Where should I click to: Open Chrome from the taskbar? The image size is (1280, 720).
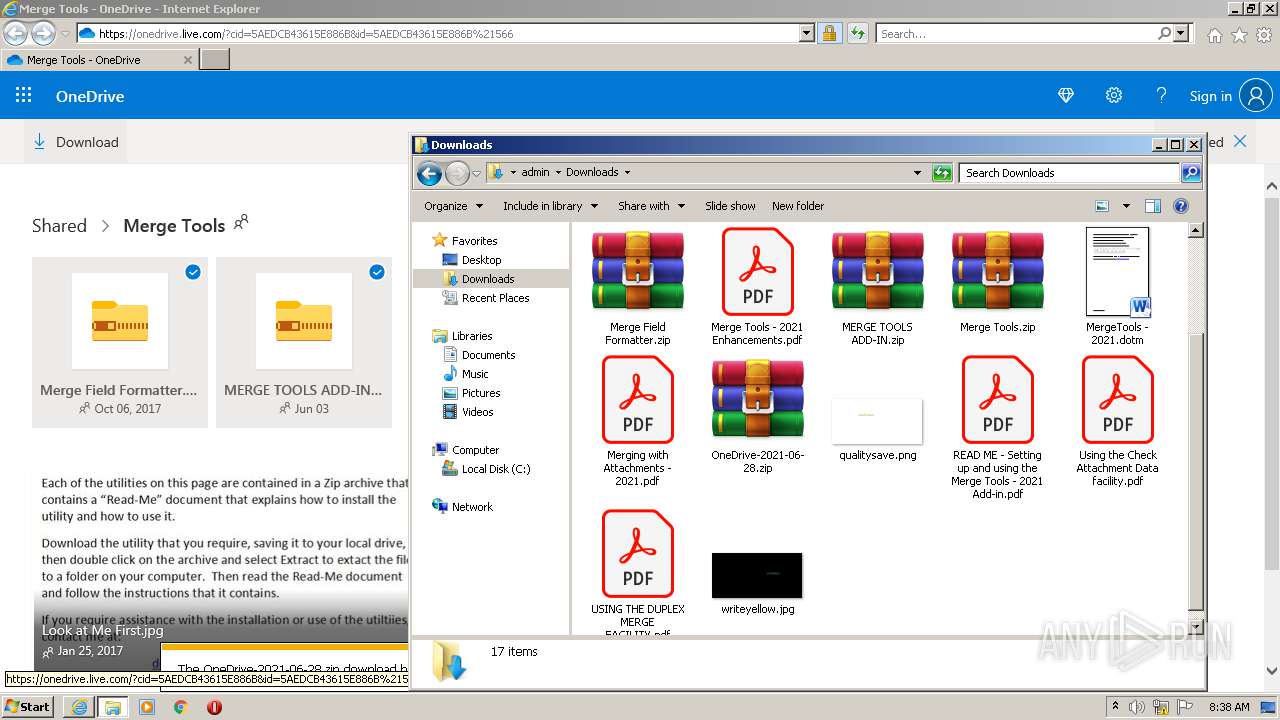(180, 707)
